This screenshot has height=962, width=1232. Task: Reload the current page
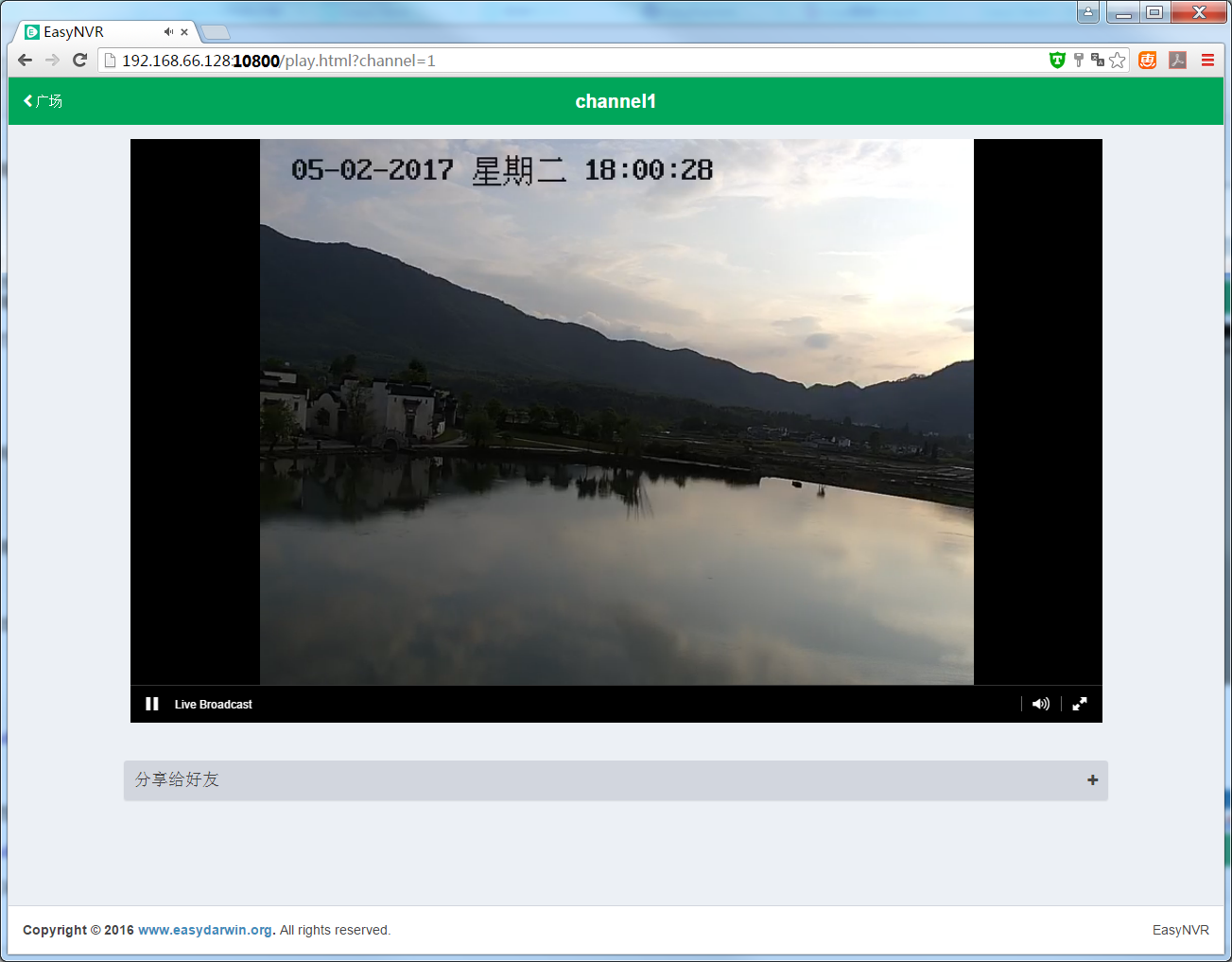pyautogui.click(x=80, y=61)
